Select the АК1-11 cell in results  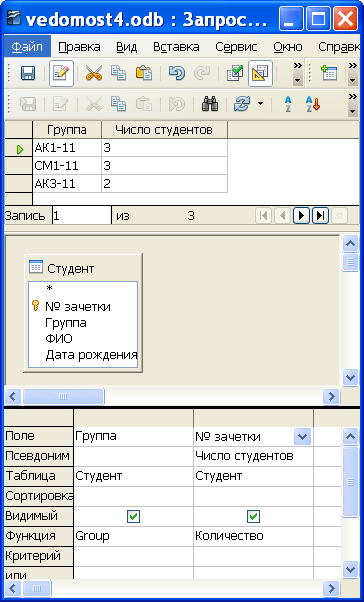pos(67,148)
